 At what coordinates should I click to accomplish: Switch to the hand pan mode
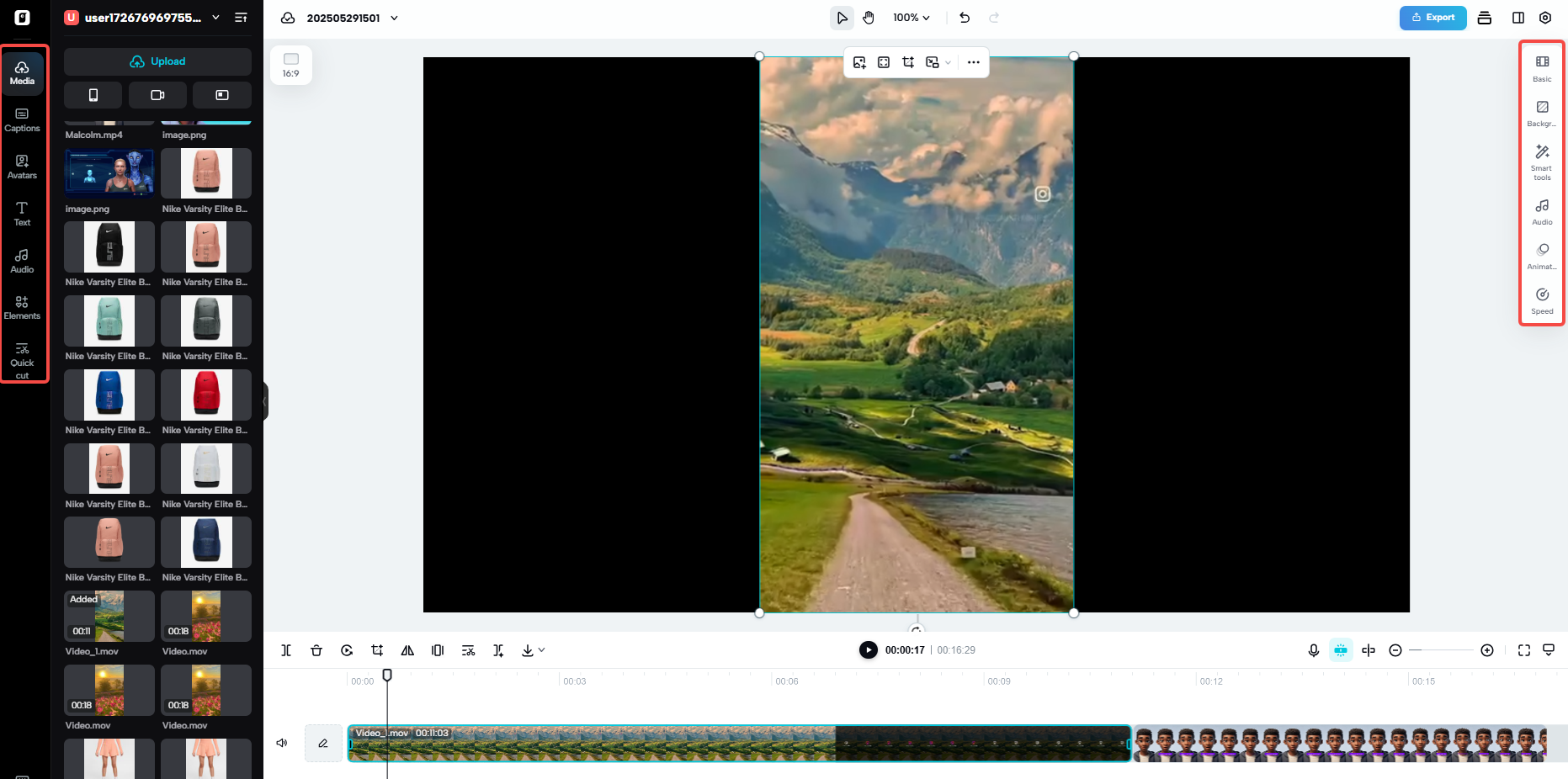868,17
